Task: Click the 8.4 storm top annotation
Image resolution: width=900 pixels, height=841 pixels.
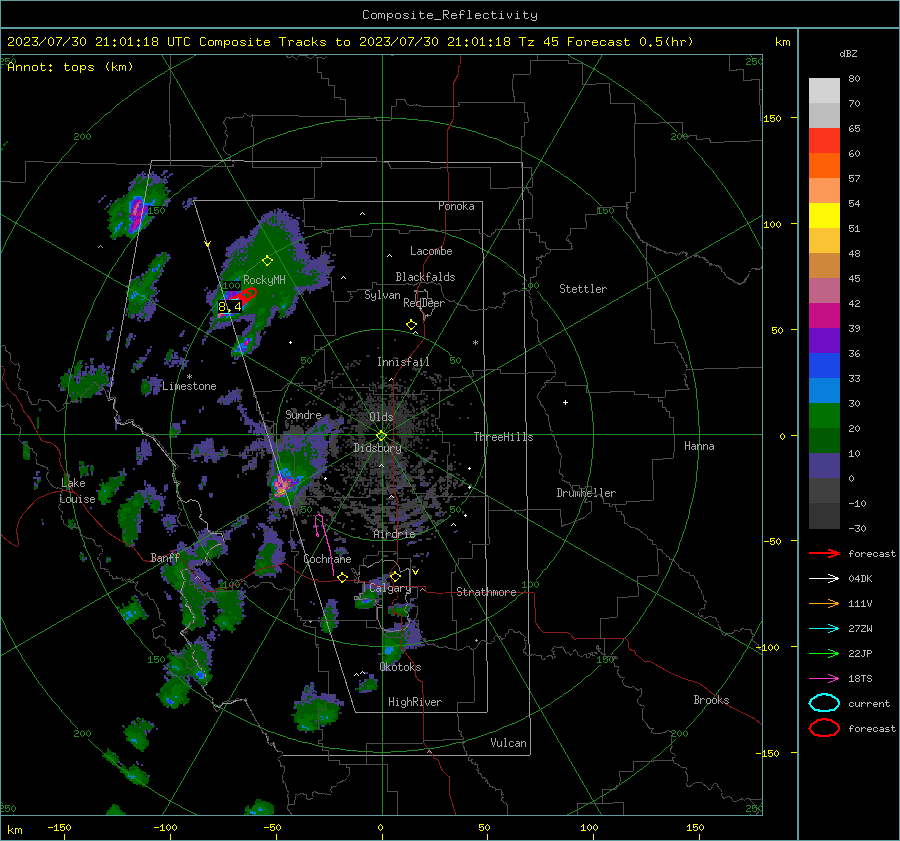Action: pyautogui.click(x=230, y=307)
